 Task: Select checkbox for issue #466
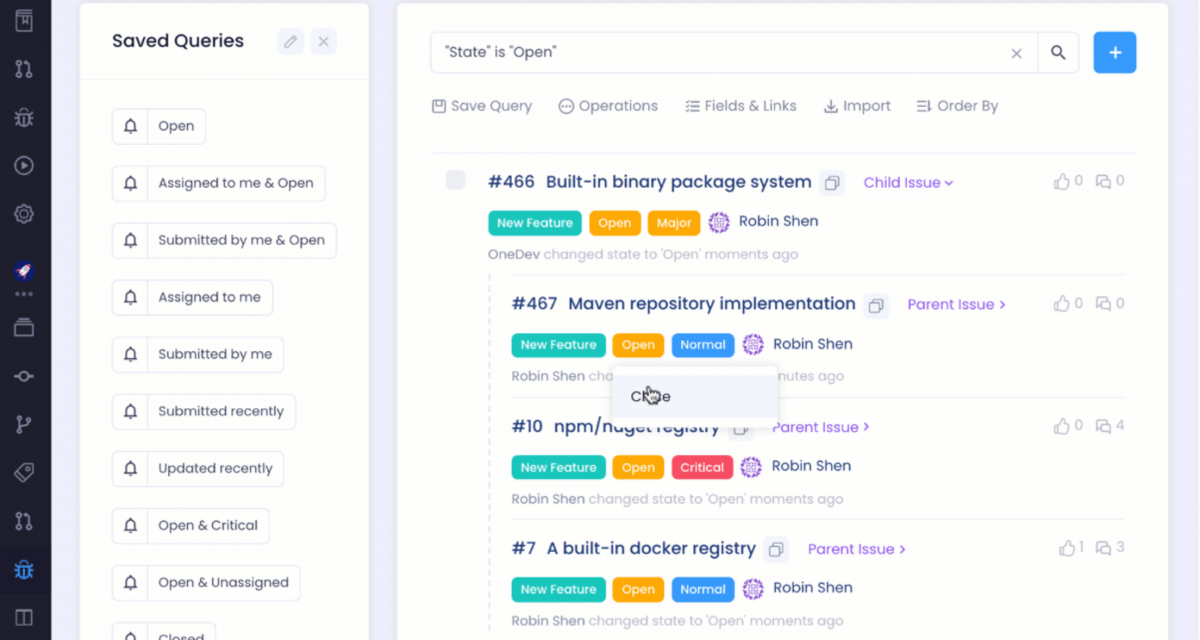(x=455, y=180)
